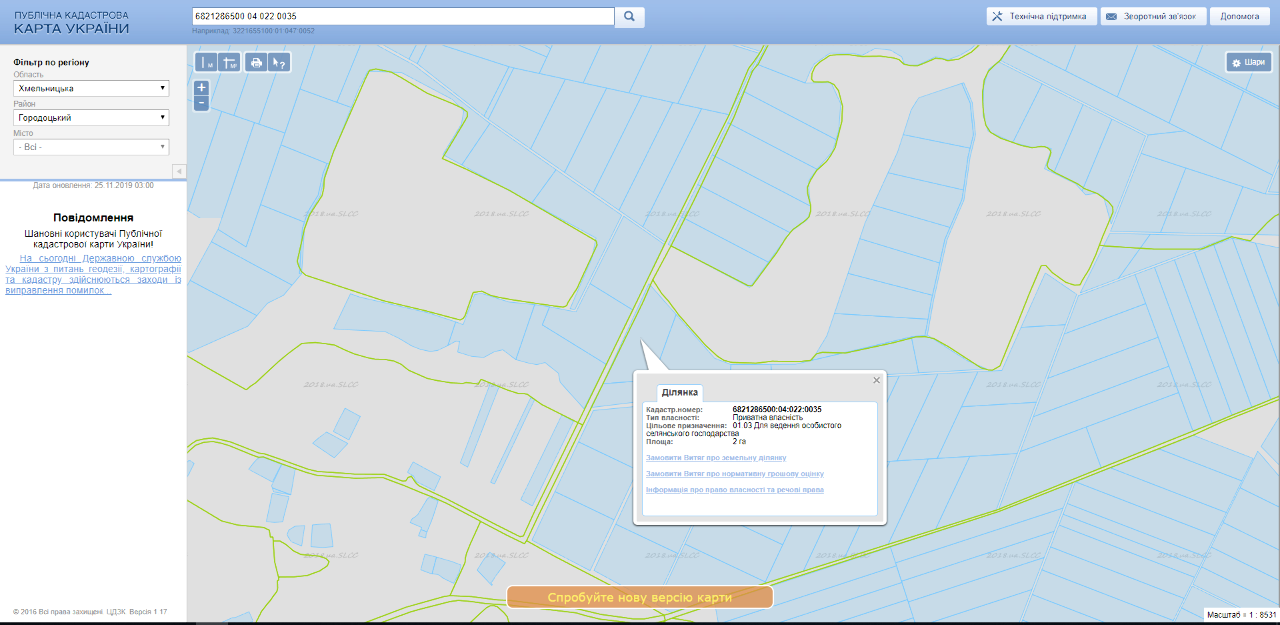Open the Шари layers panel
This screenshot has width=1280, height=625.
point(1248,62)
